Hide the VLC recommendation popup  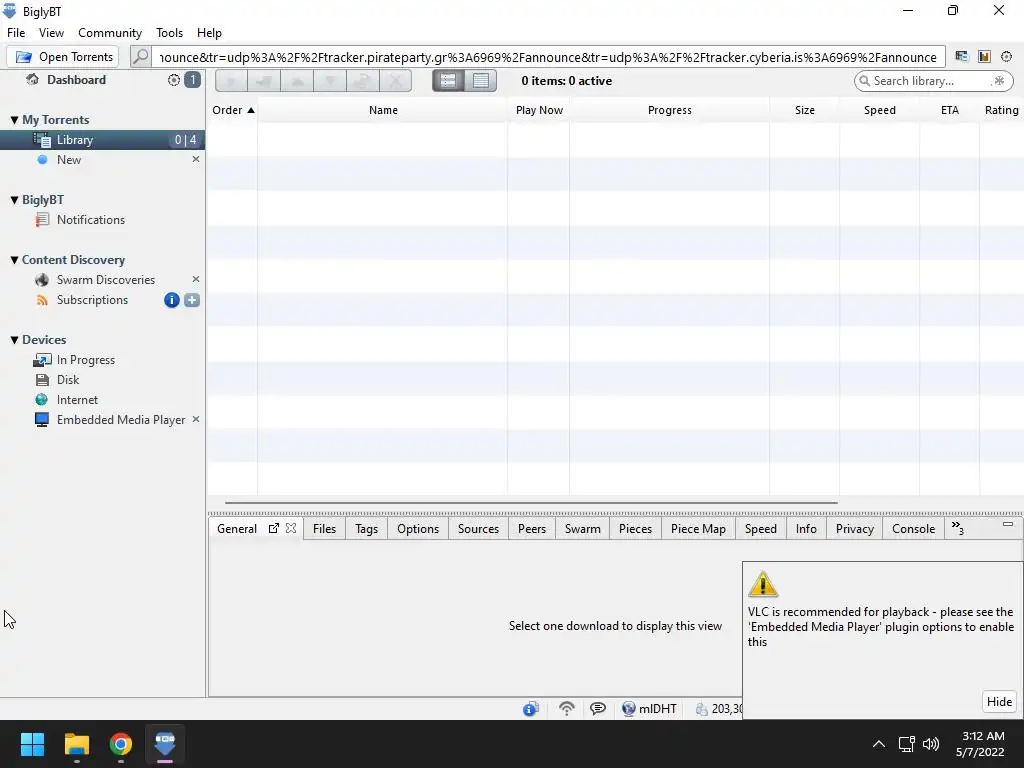(x=999, y=701)
